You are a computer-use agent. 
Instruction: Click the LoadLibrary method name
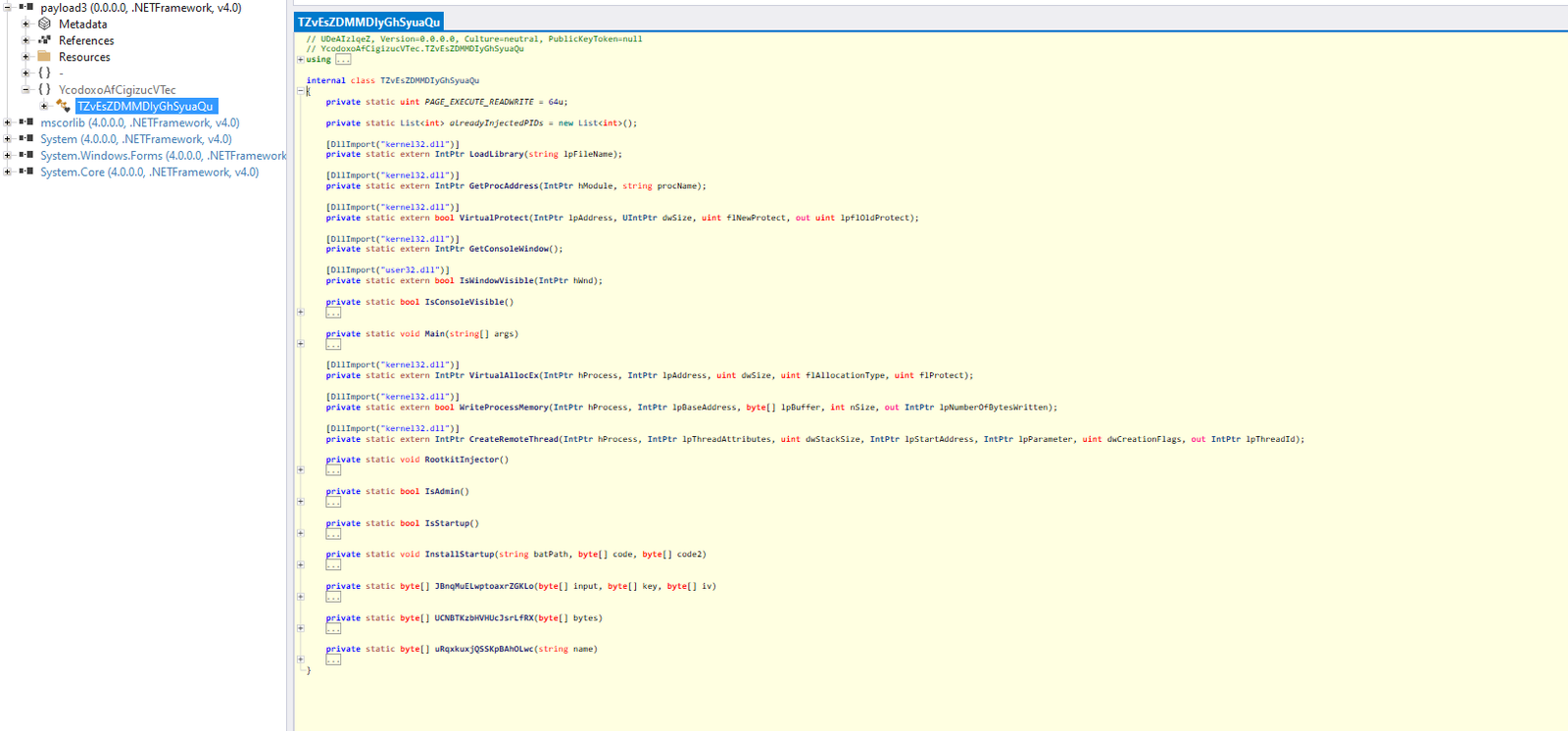coord(496,154)
